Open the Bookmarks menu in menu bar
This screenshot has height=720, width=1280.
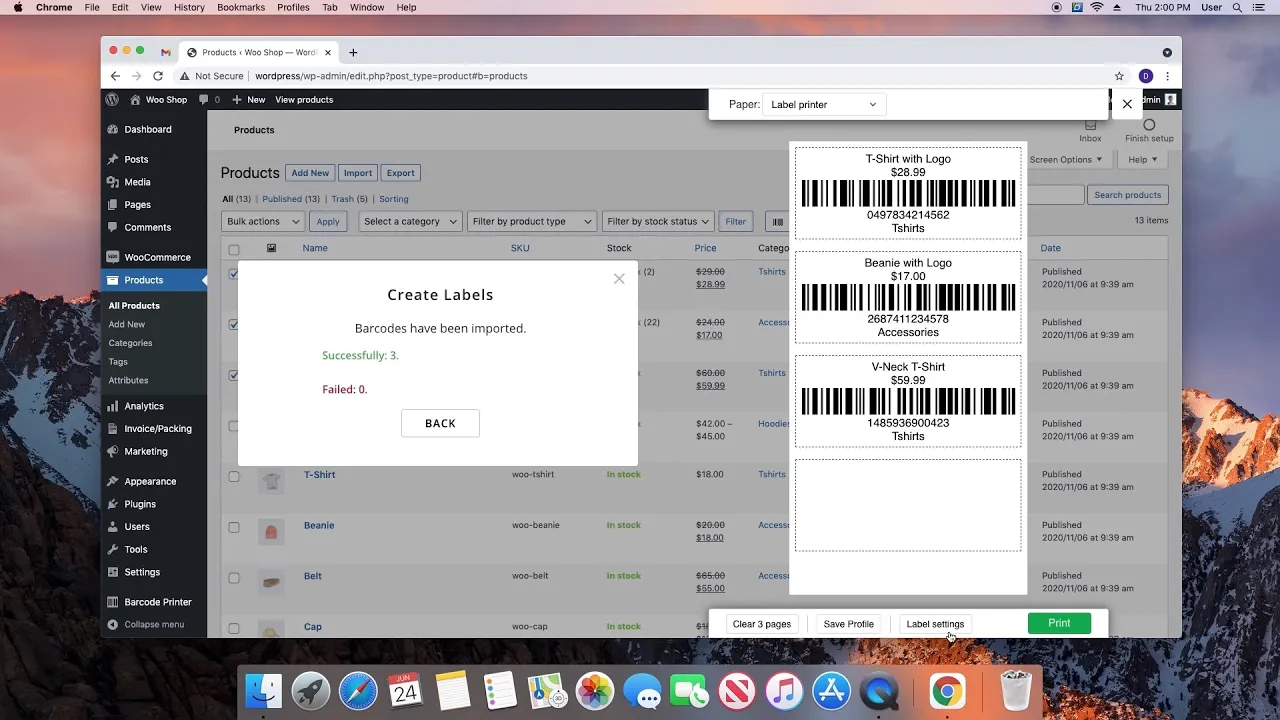[241, 7]
